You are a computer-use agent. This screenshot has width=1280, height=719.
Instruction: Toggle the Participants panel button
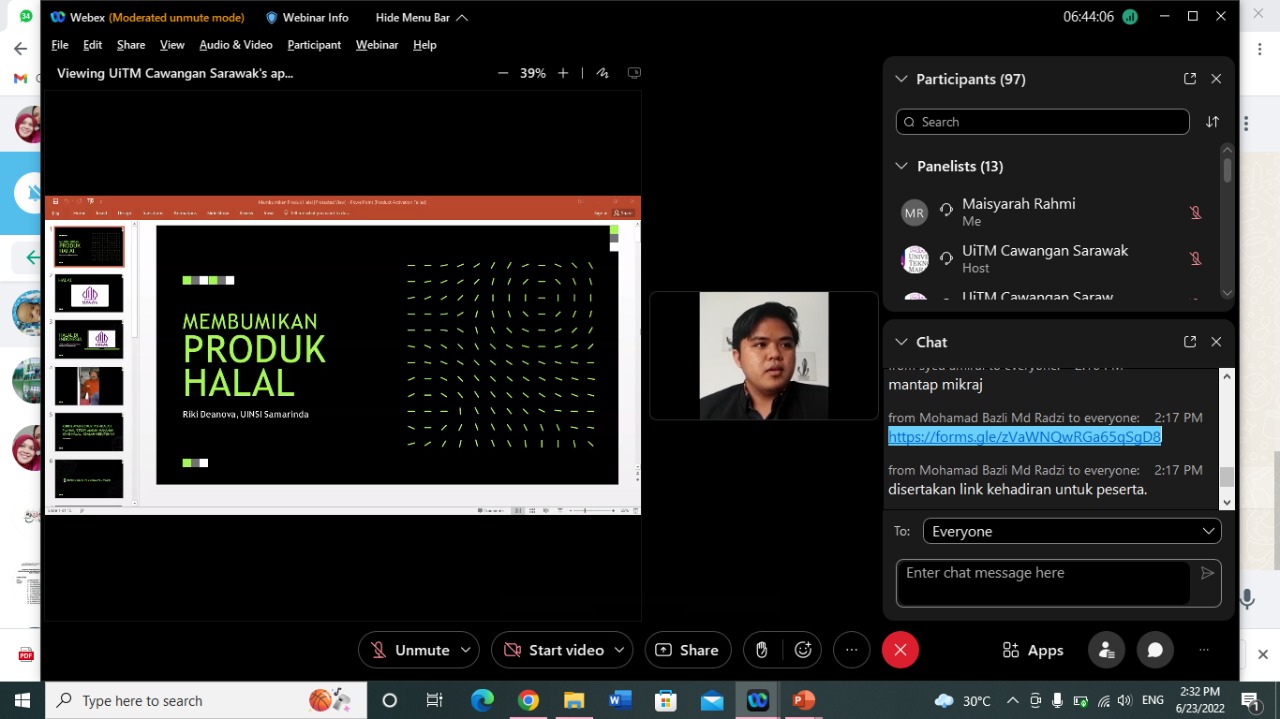(x=1107, y=650)
